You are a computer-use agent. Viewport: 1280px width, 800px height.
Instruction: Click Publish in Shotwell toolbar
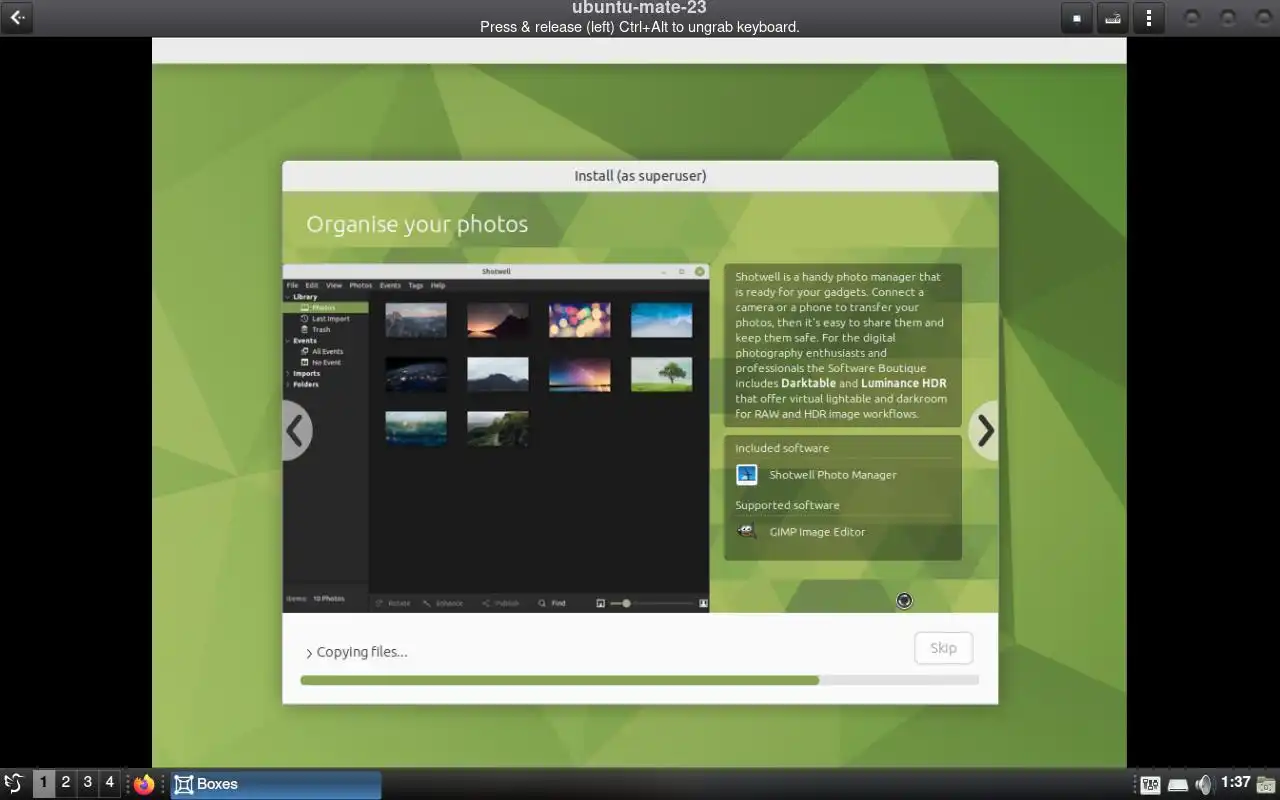click(x=501, y=603)
